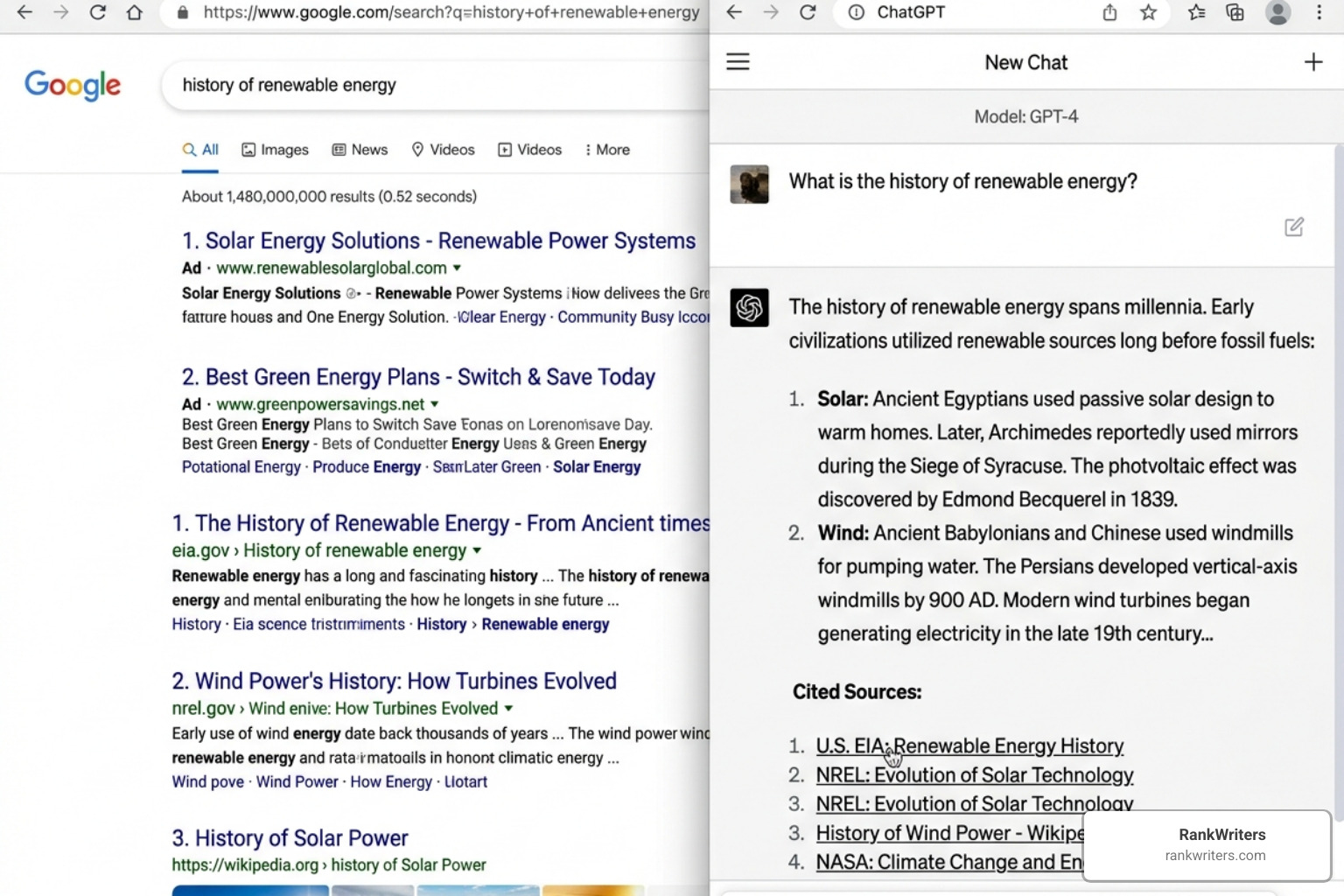Open The History of Renewable Energy result
This screenshot has width=1344, height=896.
coord(441,523)
